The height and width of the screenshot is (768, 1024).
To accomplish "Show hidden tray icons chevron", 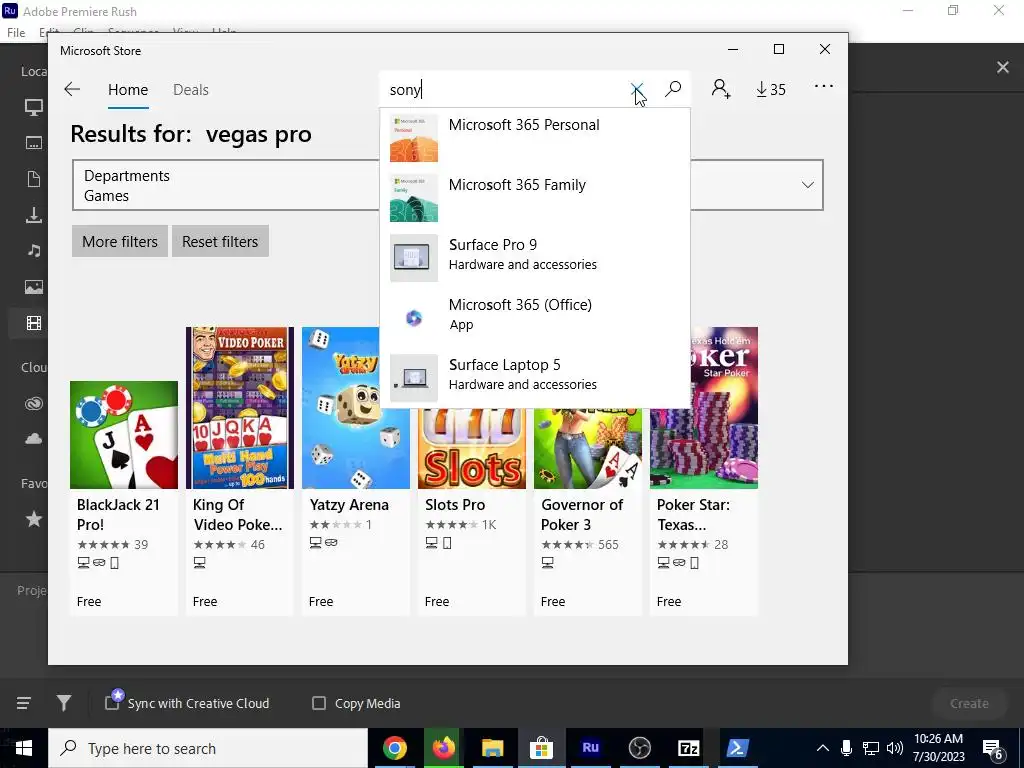I will coord(823,748).
